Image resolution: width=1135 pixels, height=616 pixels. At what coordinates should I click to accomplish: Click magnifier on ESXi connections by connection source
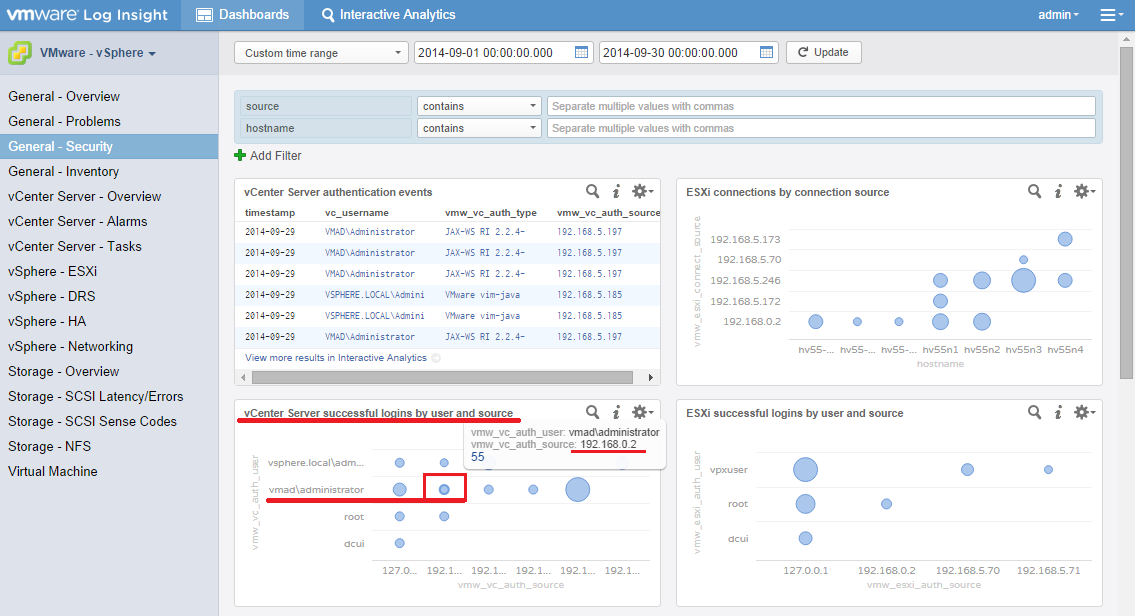pos(1034,191)
